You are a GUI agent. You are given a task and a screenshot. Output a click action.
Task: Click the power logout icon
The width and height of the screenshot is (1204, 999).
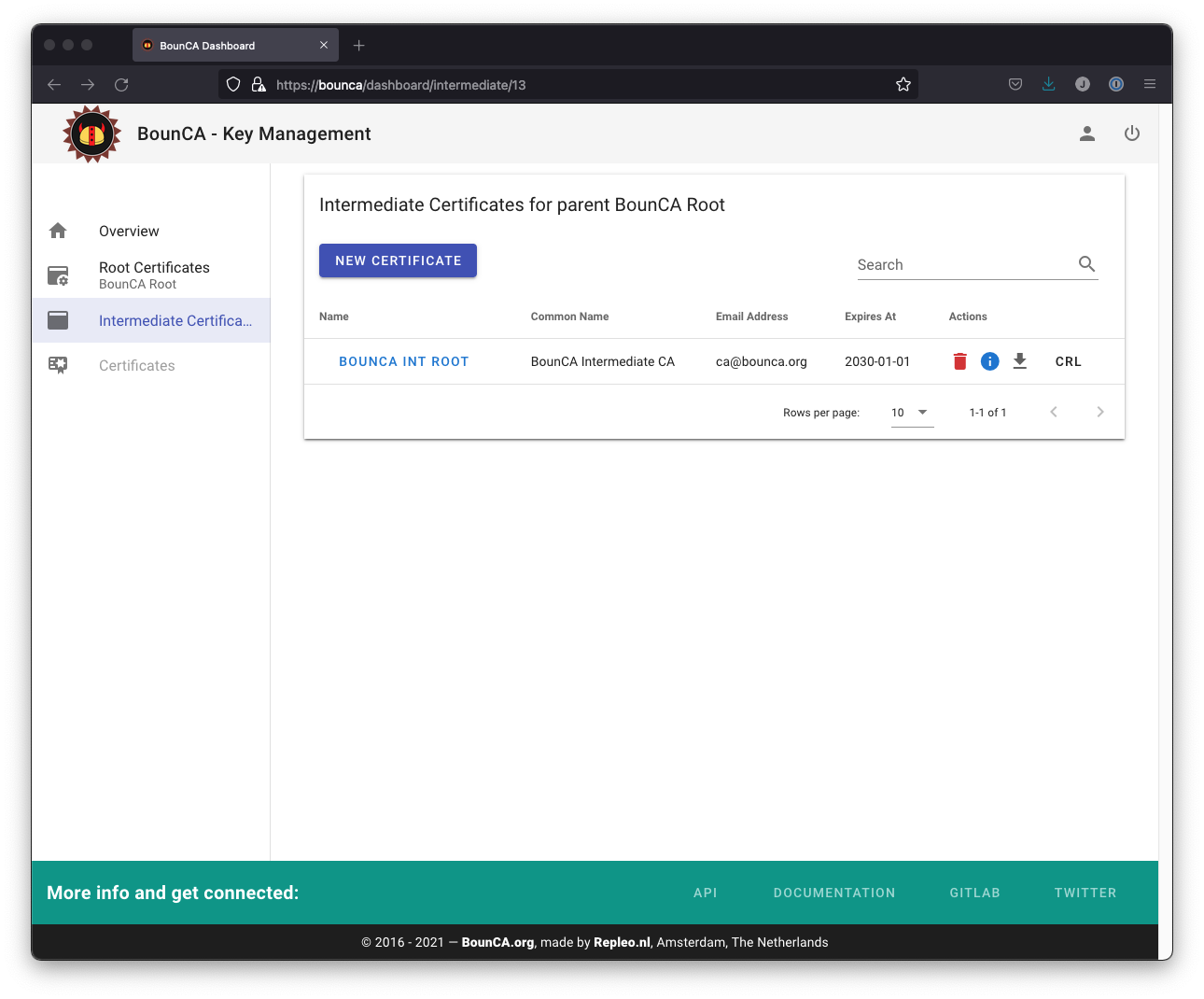[1132, 134]
